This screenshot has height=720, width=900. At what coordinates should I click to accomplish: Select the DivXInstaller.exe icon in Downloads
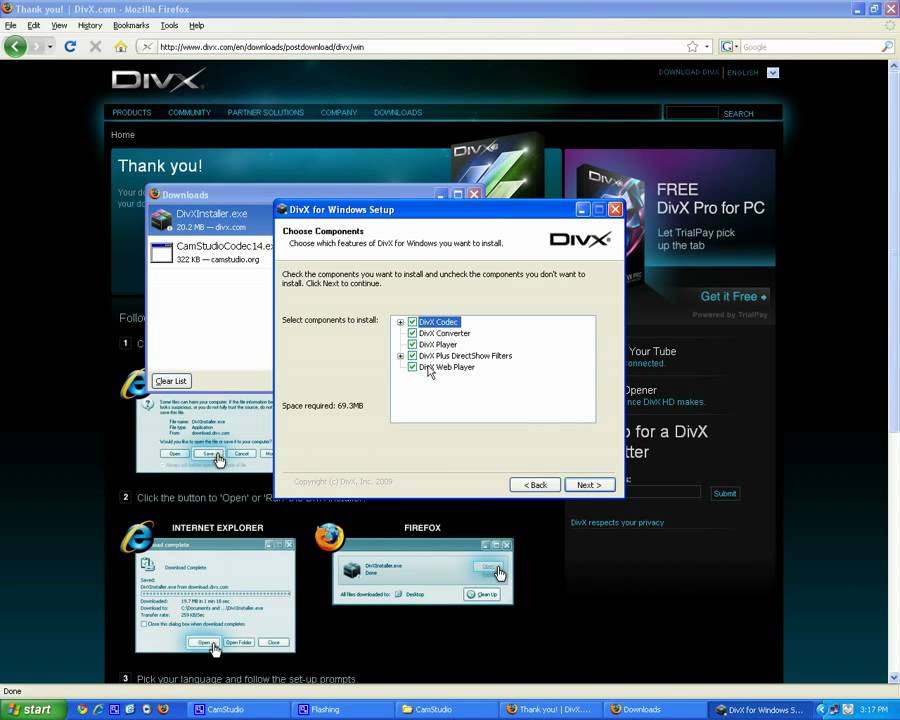[x=161, y=219]
